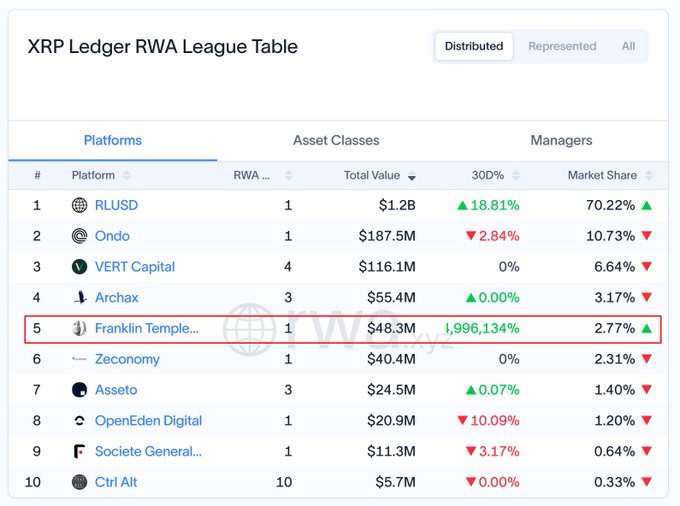Screen dimensions: 680x506
Task: Click the $1.2B total value cell
Action: [397, 205]
